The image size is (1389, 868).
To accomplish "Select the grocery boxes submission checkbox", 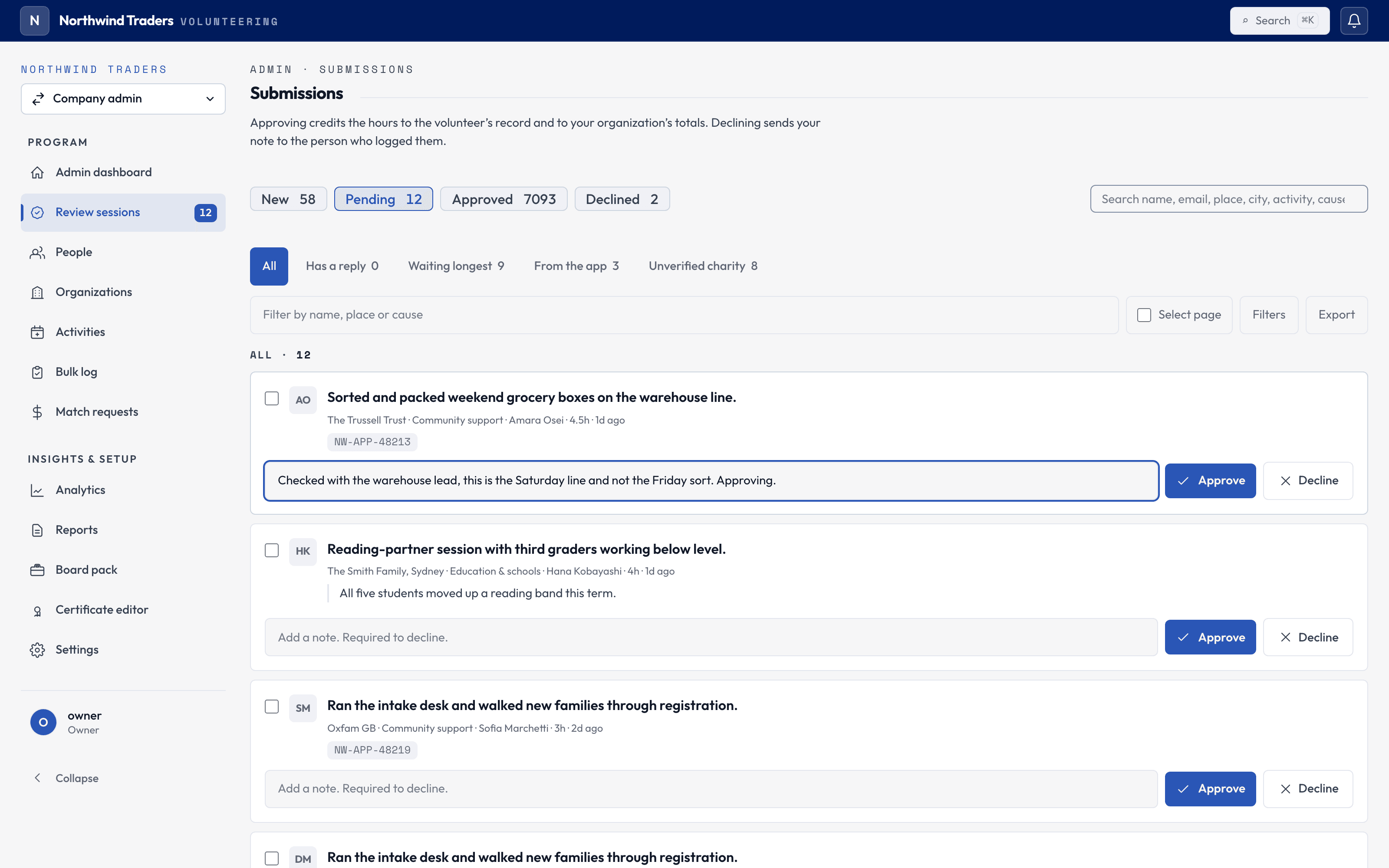I will click(x=271, y=398).
